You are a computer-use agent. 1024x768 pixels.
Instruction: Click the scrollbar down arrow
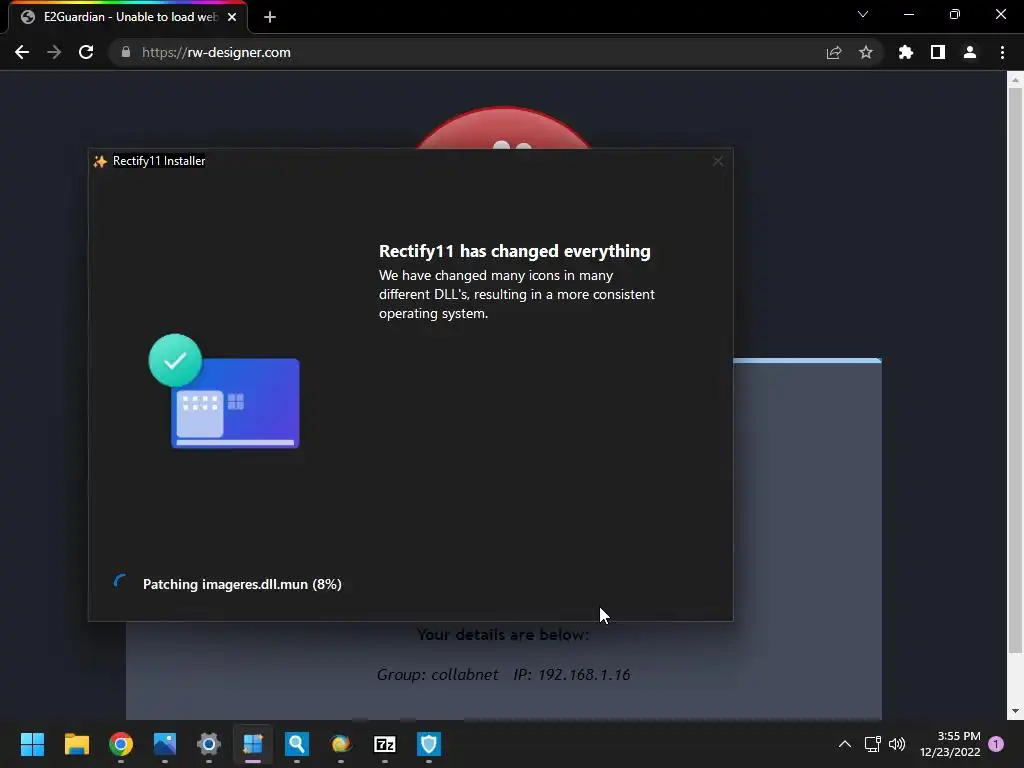[1015, 711]
